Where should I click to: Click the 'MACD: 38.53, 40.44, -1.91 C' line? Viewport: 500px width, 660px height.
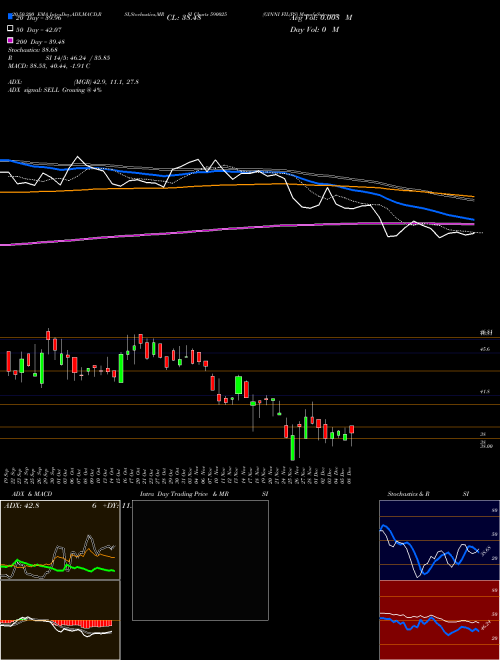pos(49,66)
